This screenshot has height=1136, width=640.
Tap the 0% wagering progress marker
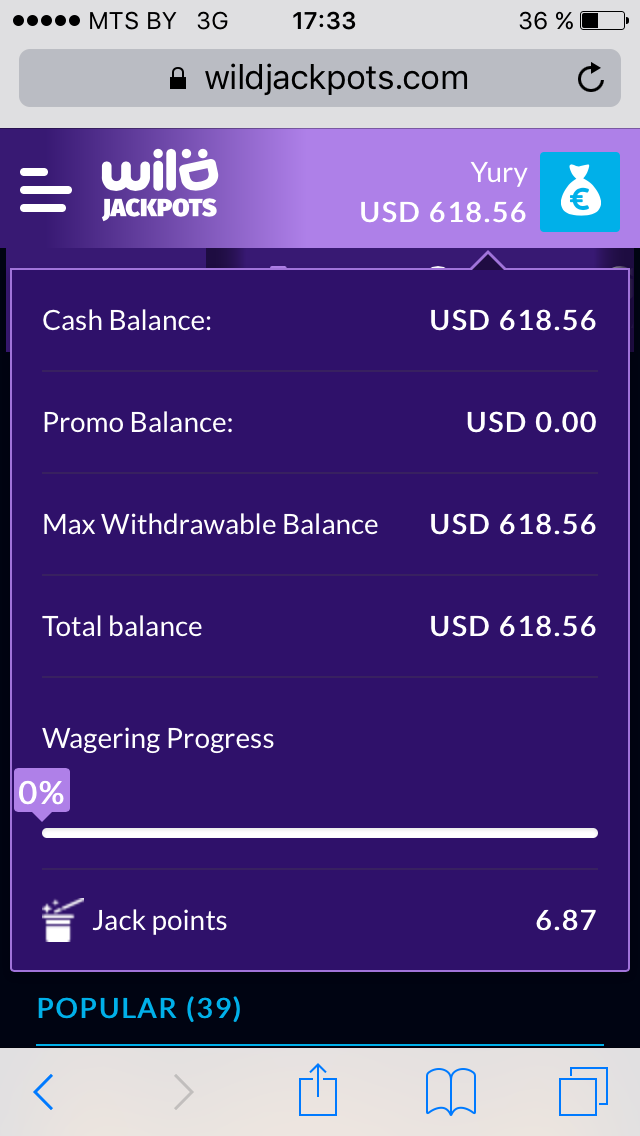[42, 793]
